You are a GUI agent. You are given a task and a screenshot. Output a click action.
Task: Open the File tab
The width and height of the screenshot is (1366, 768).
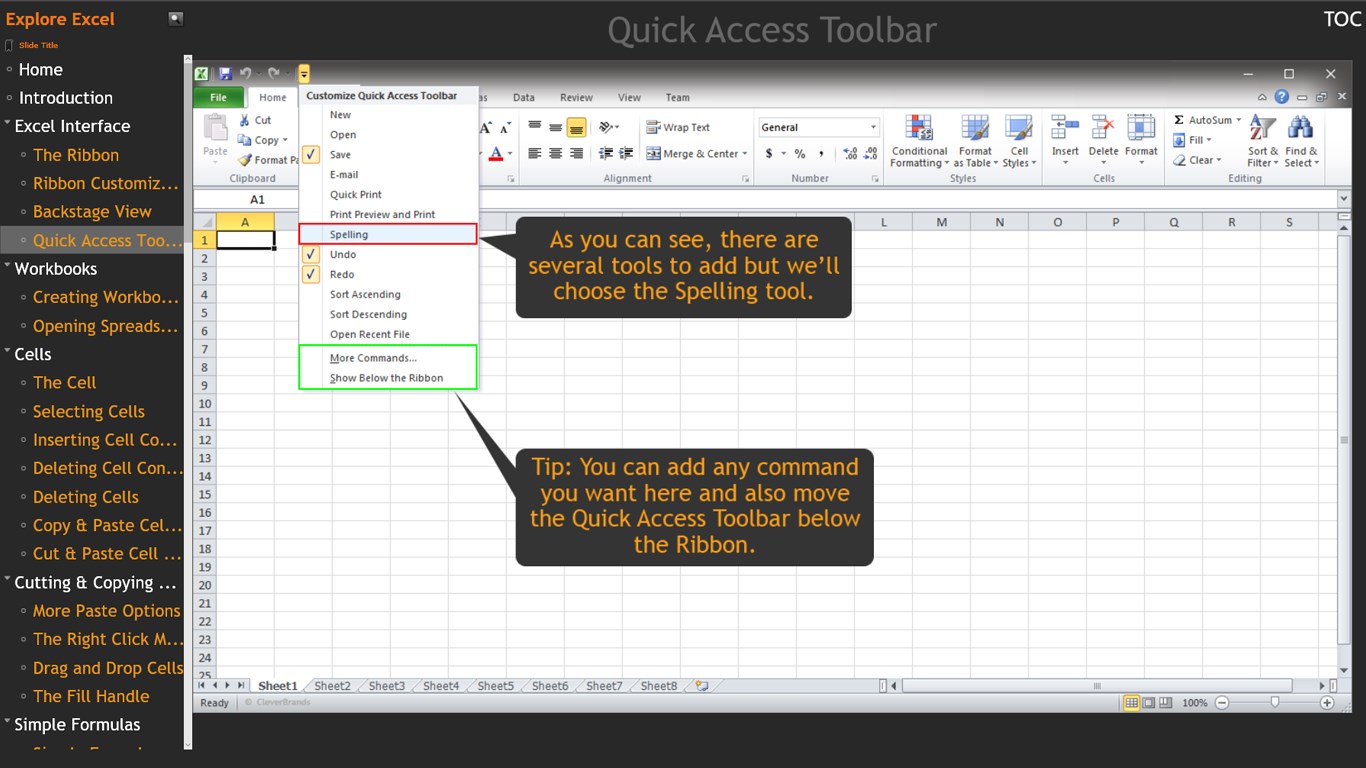tap(218, 97)
